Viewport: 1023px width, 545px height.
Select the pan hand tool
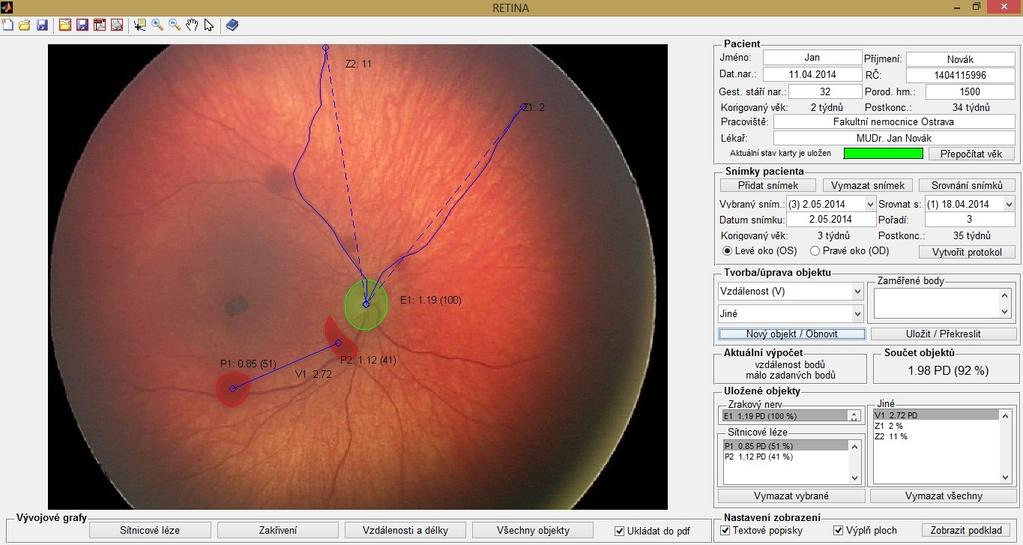pos(192,25)
